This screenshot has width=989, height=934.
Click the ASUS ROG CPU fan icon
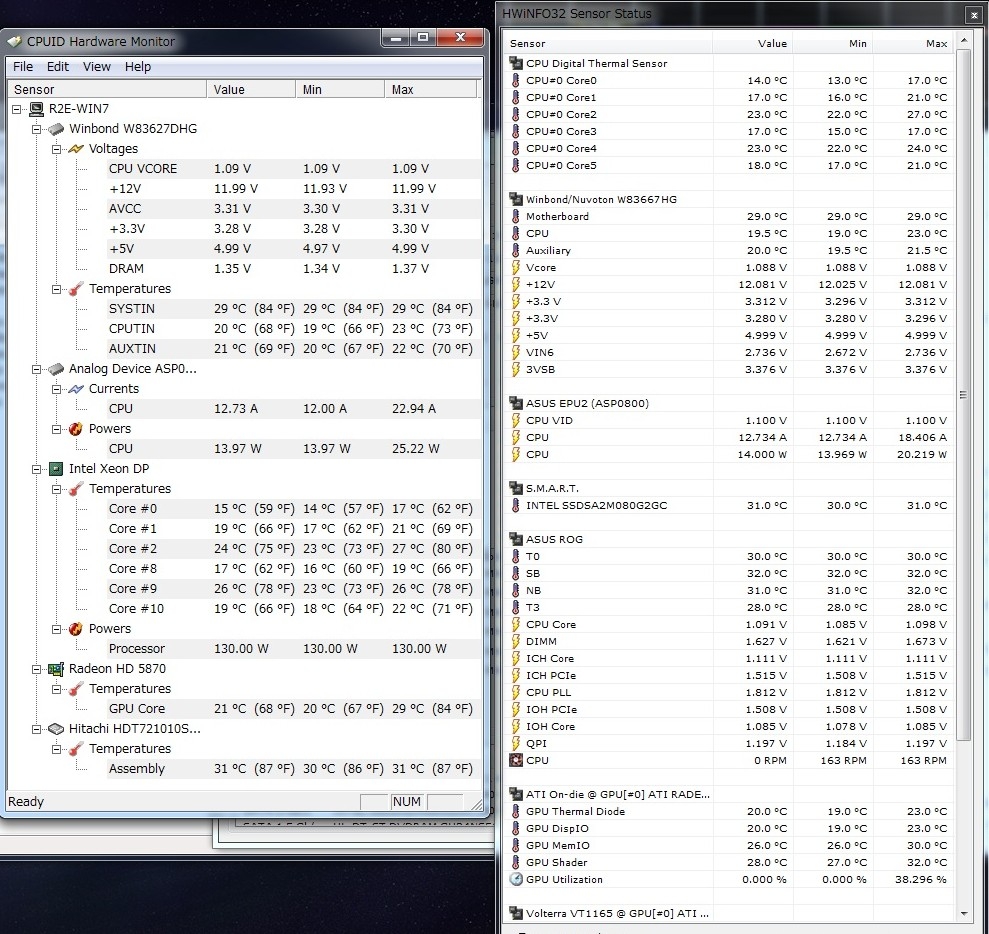516,761
